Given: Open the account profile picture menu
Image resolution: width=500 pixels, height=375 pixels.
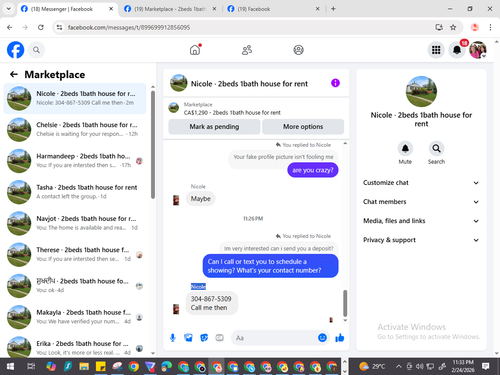Looking at the screenshot, I should point(478,50).
